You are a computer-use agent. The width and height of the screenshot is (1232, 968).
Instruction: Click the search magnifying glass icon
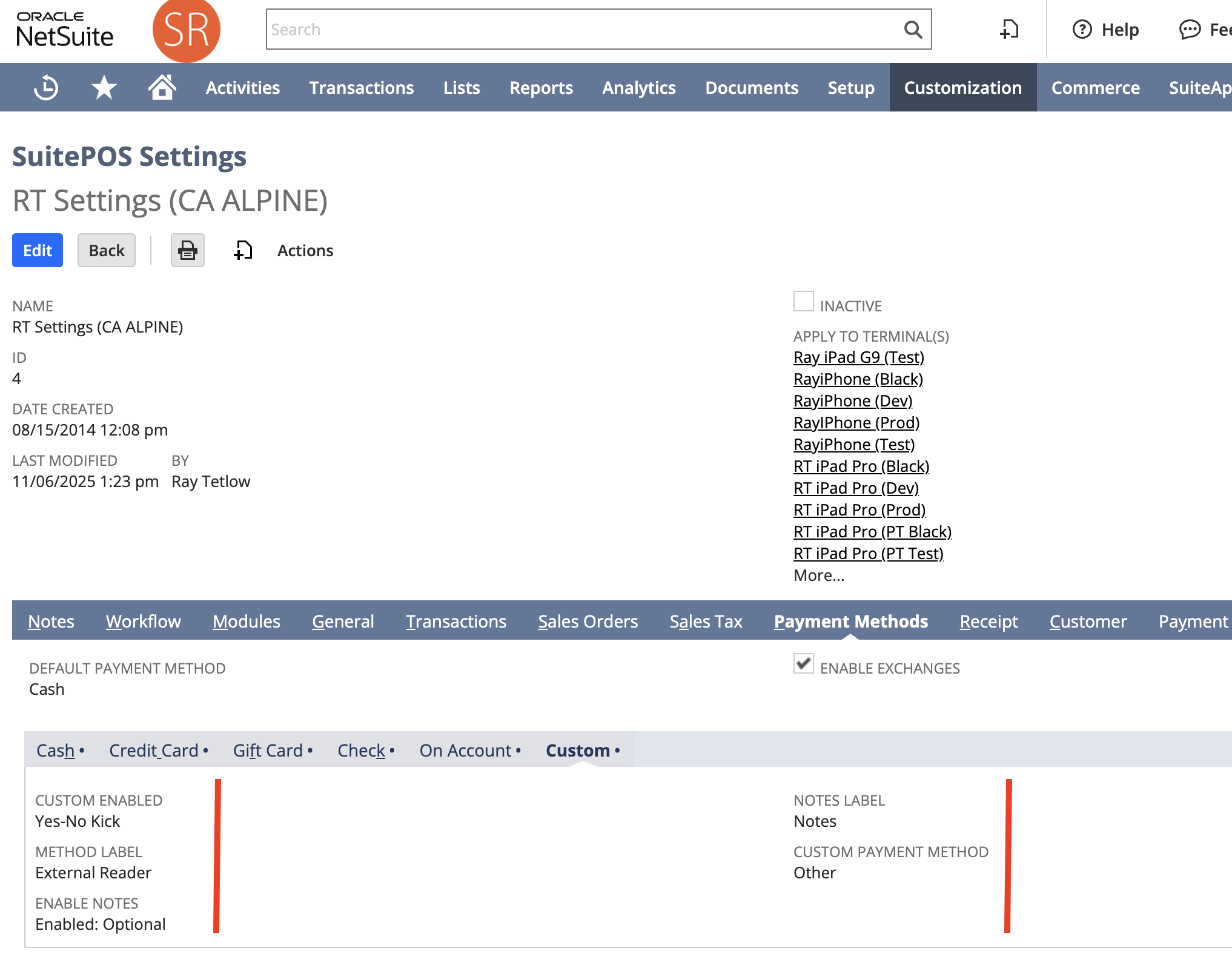912,30
